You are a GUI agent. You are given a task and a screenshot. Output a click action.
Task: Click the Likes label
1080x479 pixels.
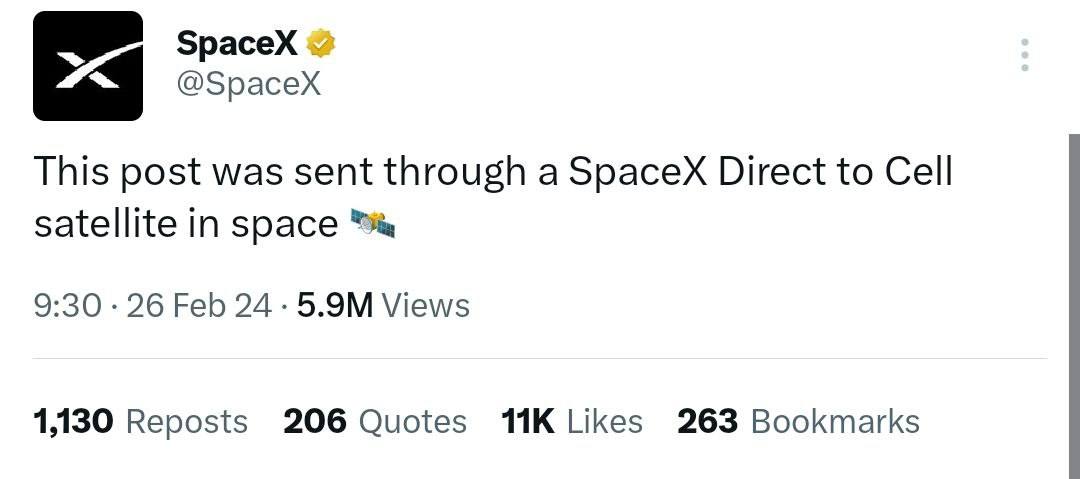pyautogui.click(x=604, y=421)
